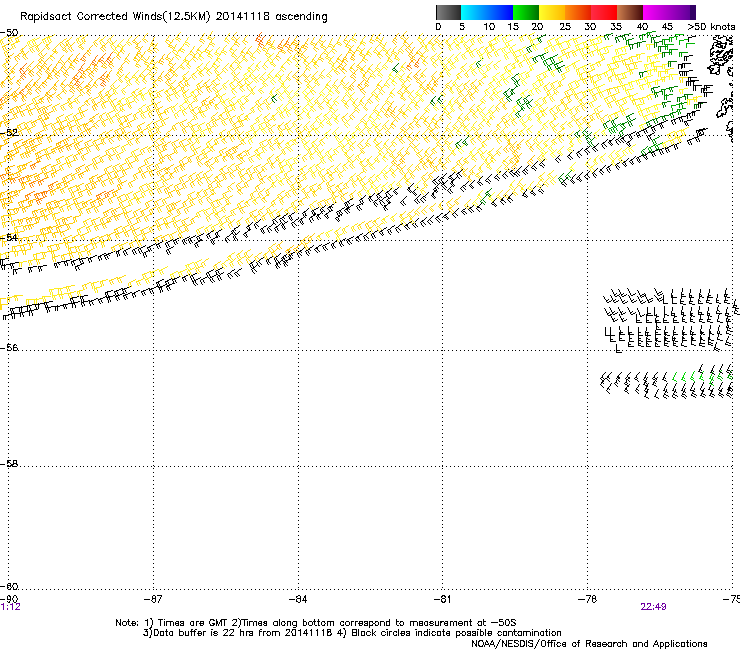
Task: Click the chart title 'Rapidscat Corrected Winds(12.5KM)'
Action: click(x=115, y=17)
